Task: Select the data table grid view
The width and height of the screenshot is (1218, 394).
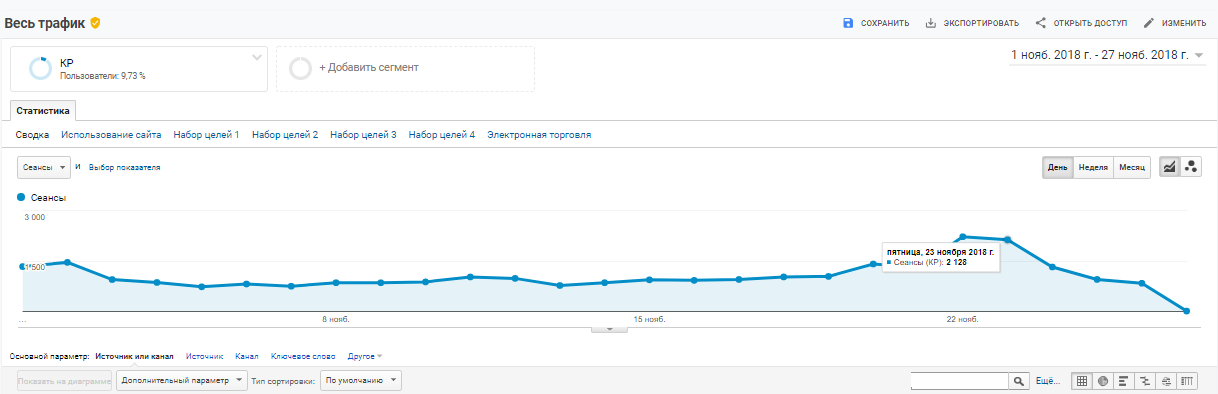Action: (1082, 381)
